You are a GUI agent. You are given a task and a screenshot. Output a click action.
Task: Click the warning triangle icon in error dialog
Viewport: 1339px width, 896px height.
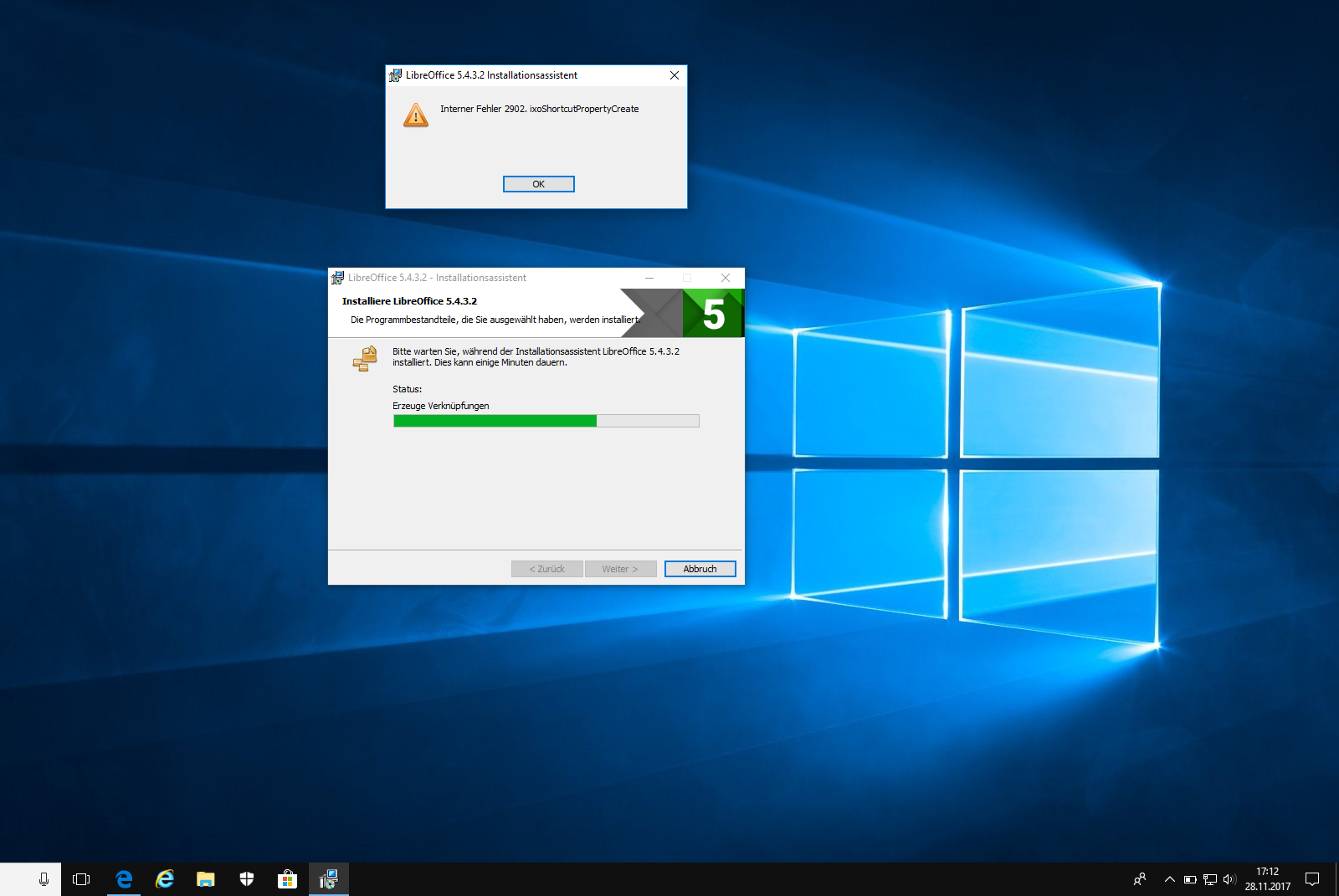coord(415,115)
